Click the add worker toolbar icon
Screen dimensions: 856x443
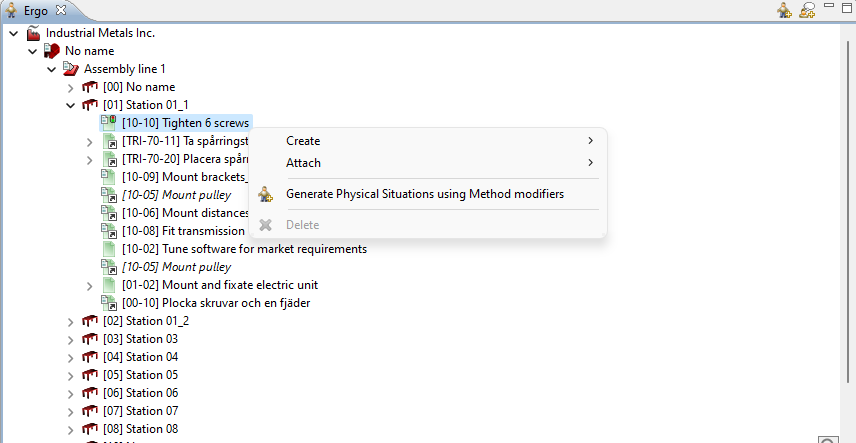(785, 10)
